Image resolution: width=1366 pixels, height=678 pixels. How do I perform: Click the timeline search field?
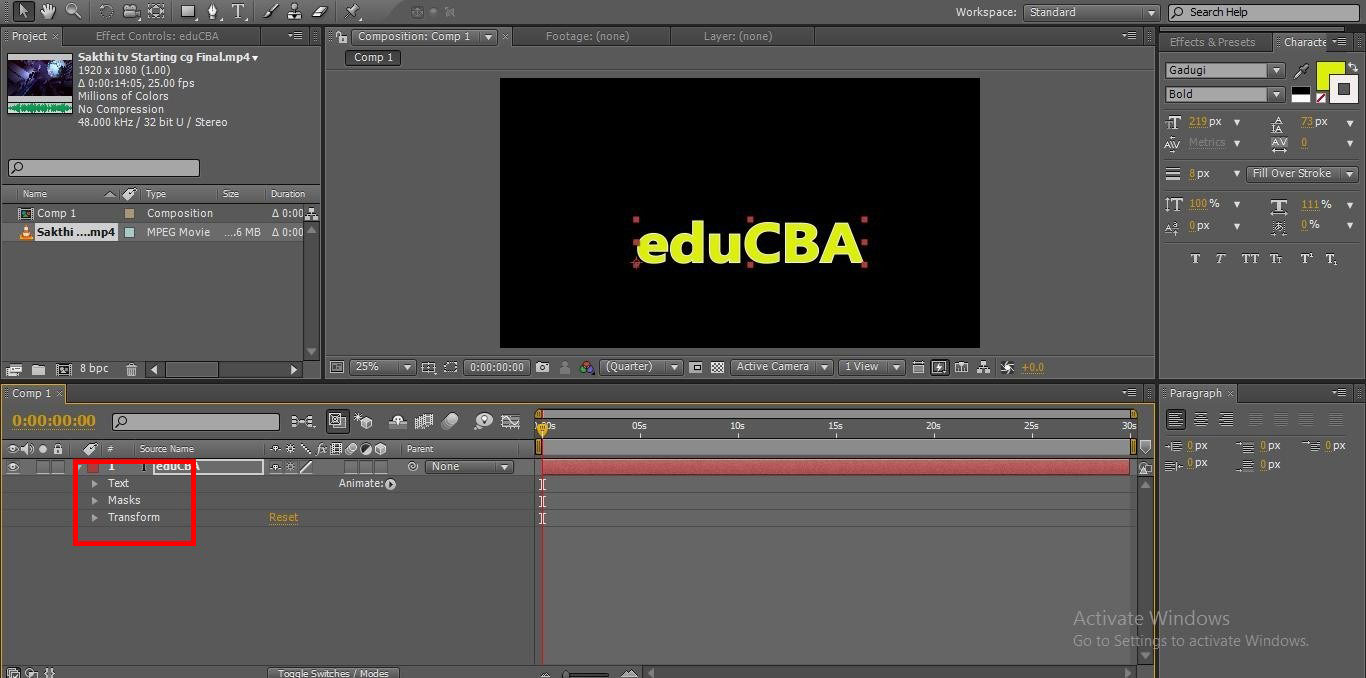195,422
